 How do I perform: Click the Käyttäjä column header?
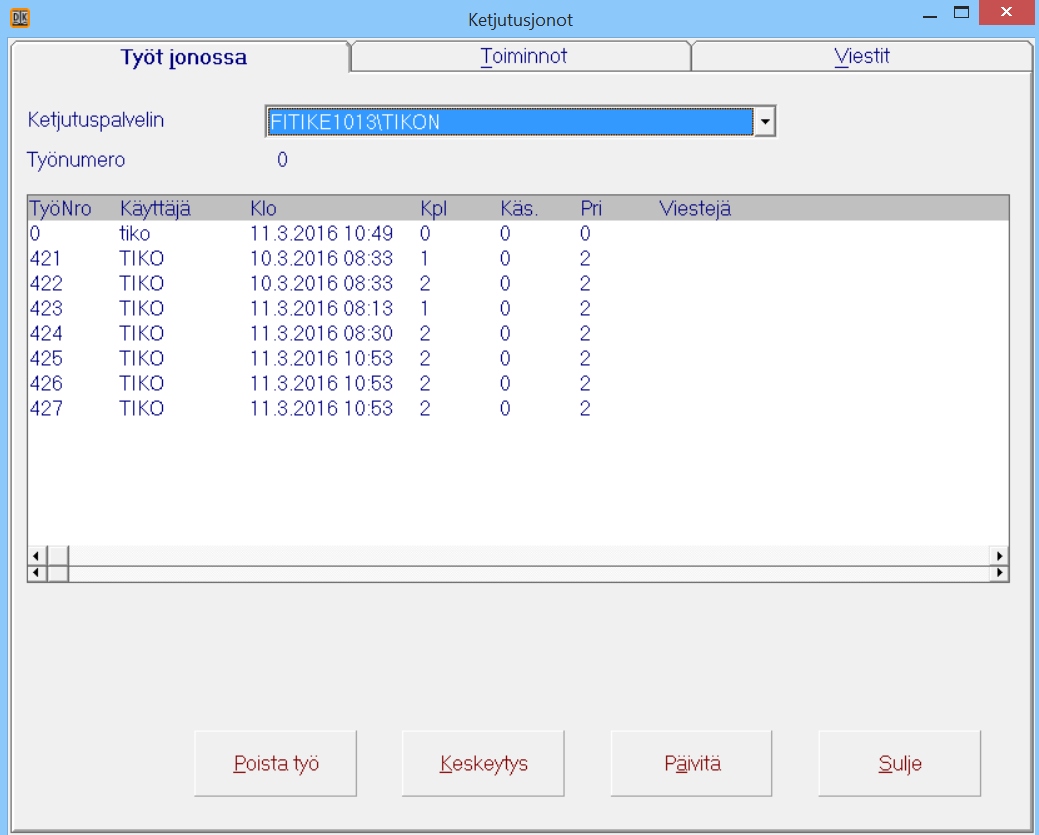pyautogui.click(x=155, y=209)
